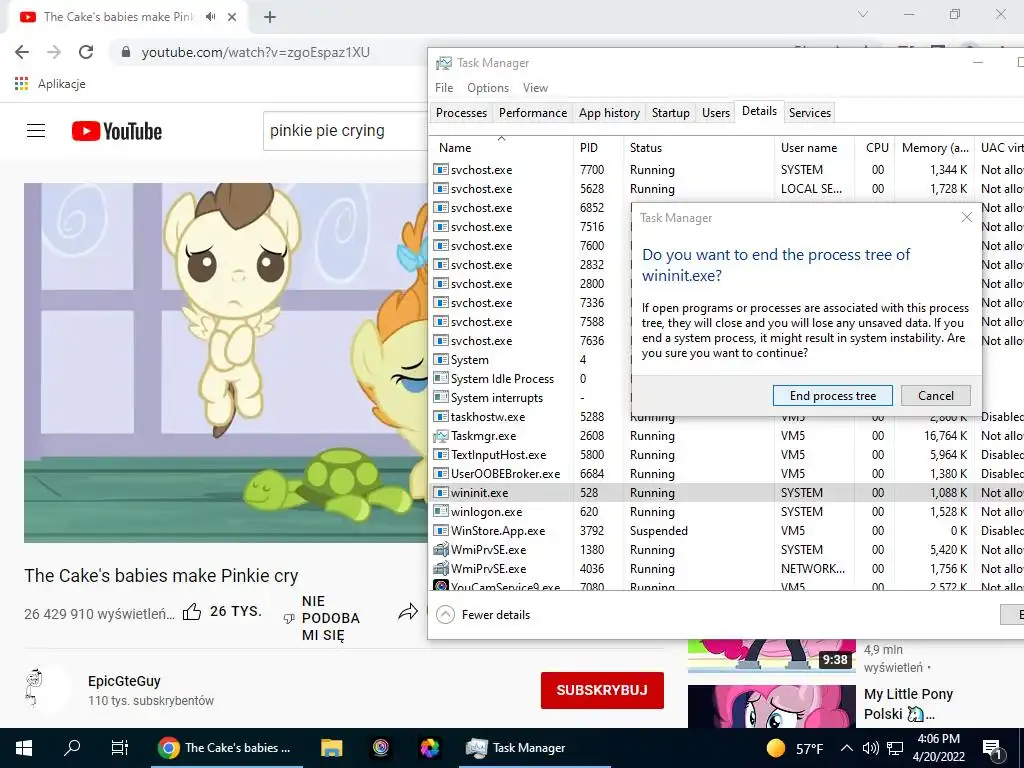The height and width of the screenshot is (768, 1024).
Task: Close the Task Manager confirmation dialog
Action: coord(967,217)
